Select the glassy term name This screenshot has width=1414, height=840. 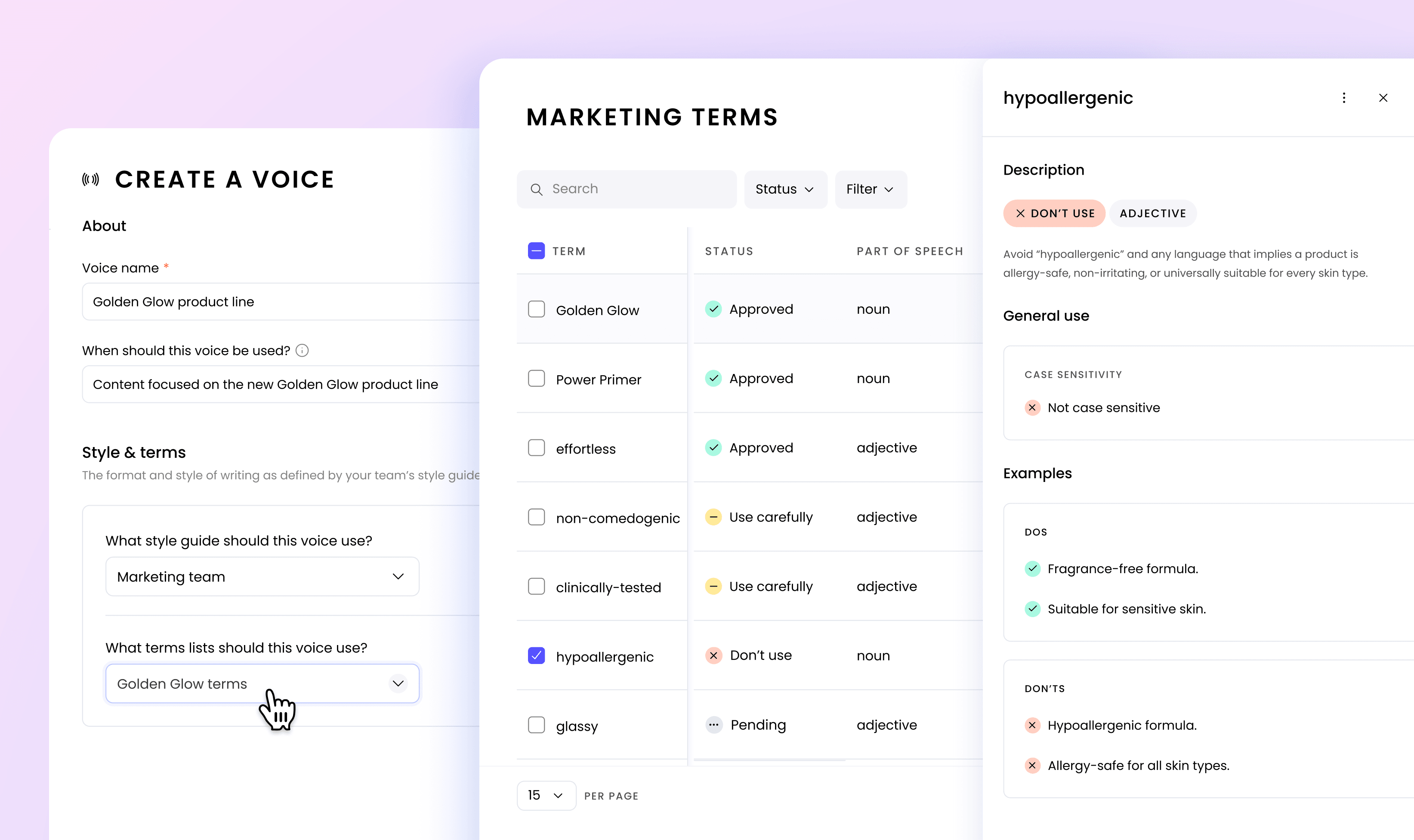(577, 726)
